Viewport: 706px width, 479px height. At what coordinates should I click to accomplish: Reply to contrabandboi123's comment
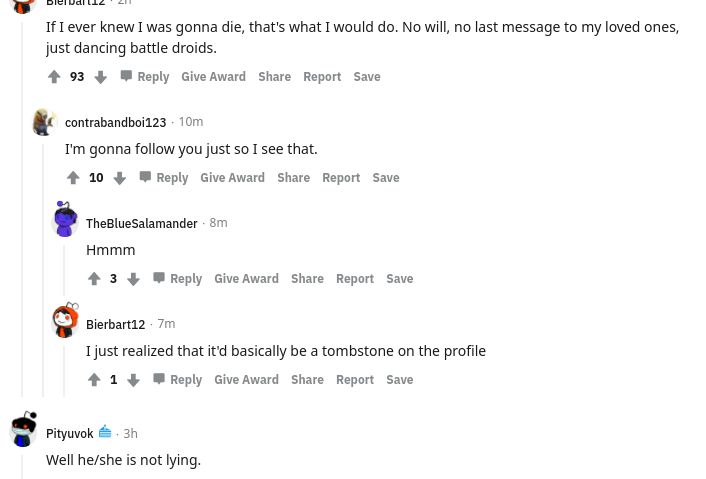163,178
